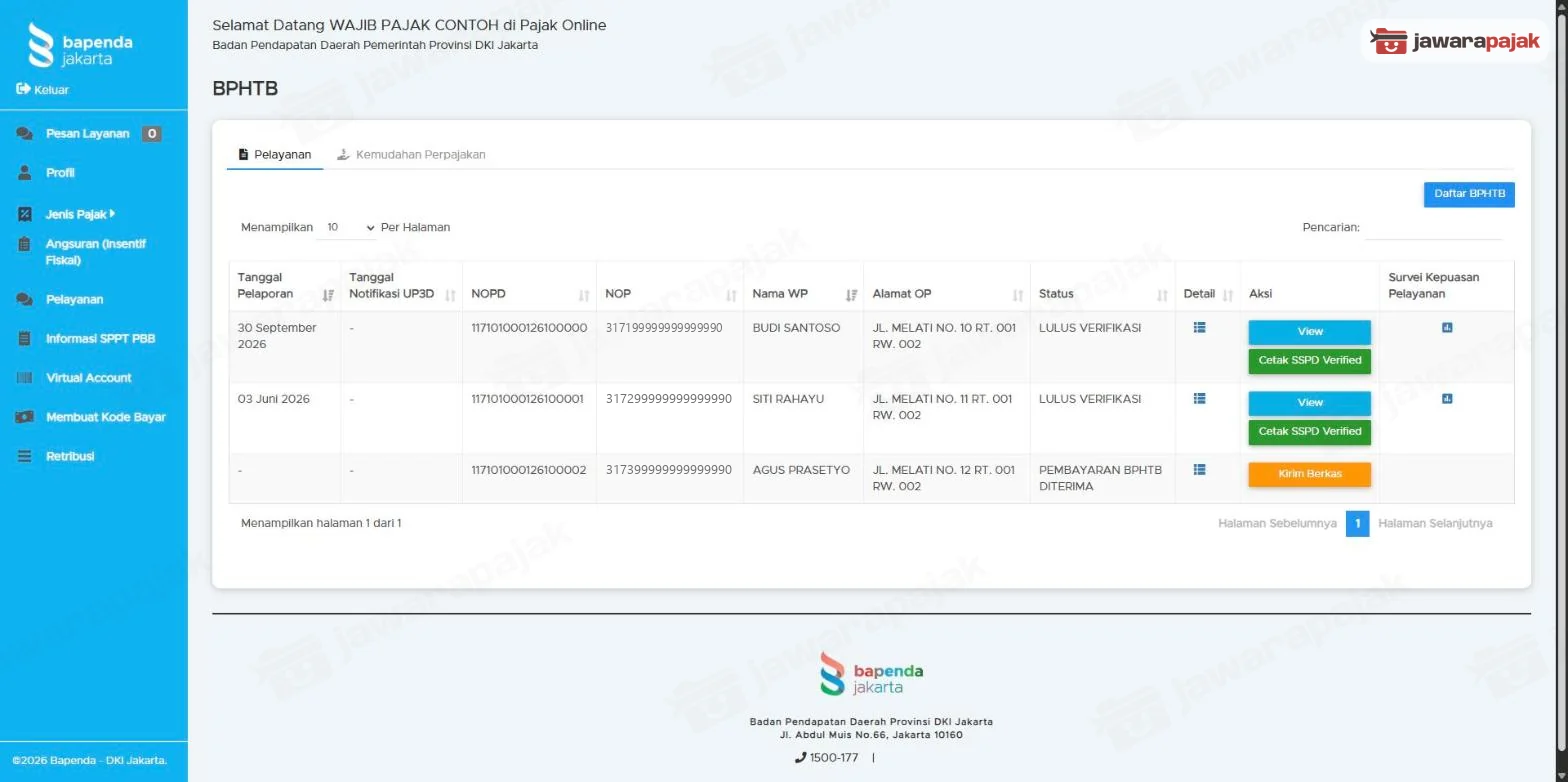This screenshot has height=782, width=1568.
Task: Open survey chart icon for SITI RAHAYU row
Action: tap(1447, 398)
